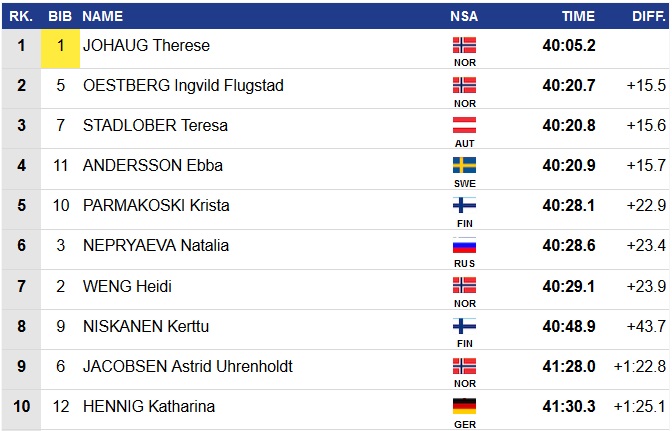Screen dimensions: 672x431
Task: Click the NSA column header
Action: coord(464,16)
